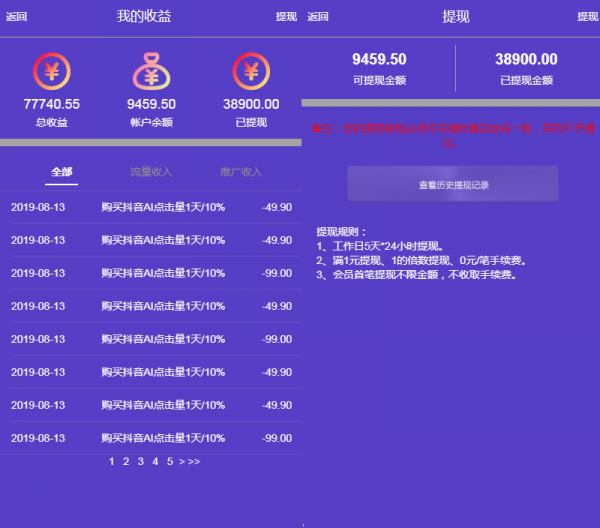Image resolution: width=600 pixels, height=528 pixels.
Task: Tap 提现 link in 我的收益 header
Action: pos(286,17)
